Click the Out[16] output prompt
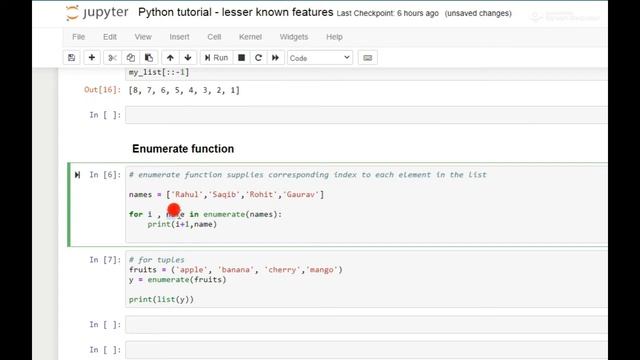This screenshot has height=360, width=640. pyautogui.click(x=102, y=90)
